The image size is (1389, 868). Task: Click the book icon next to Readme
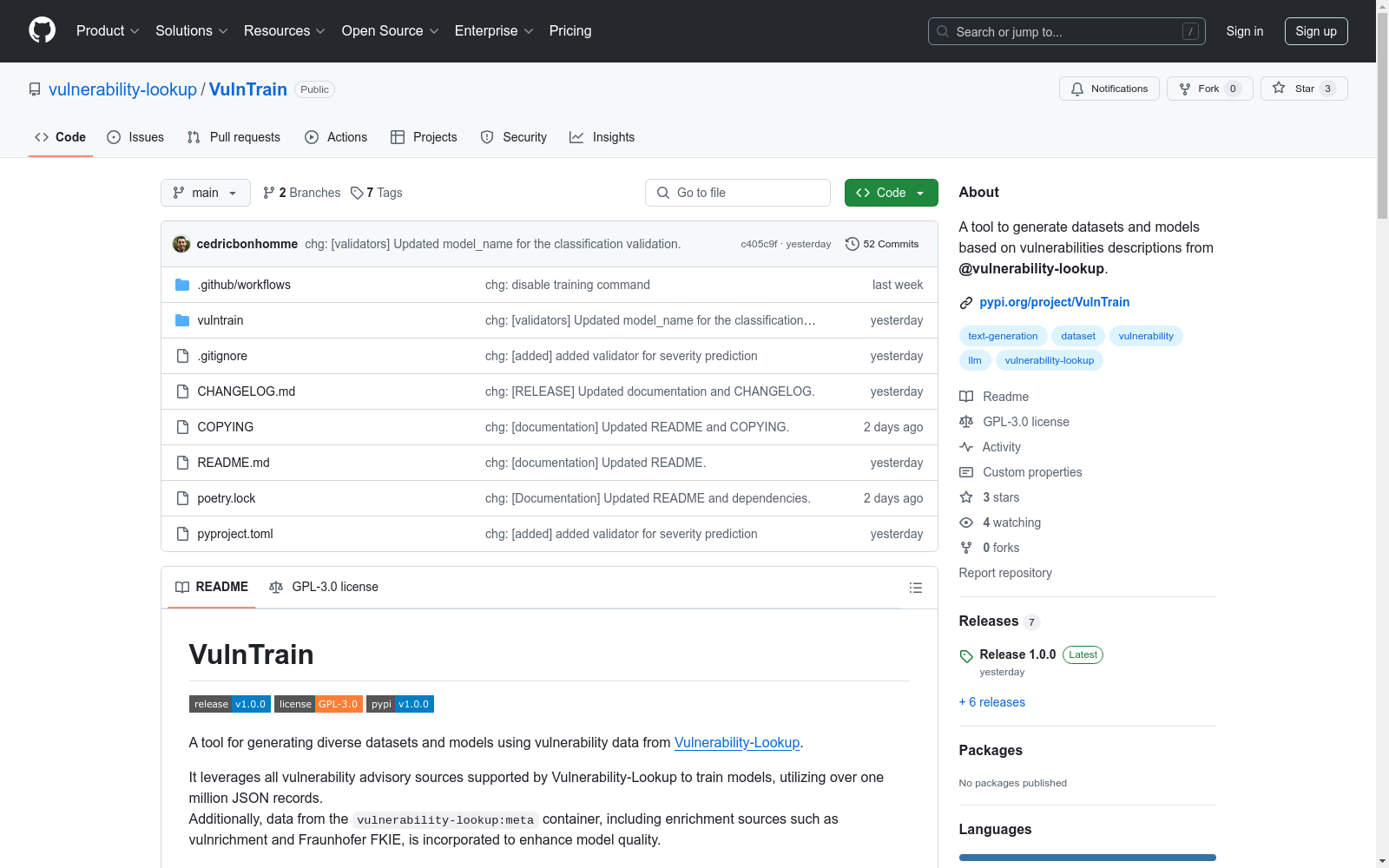coord(966,397)
